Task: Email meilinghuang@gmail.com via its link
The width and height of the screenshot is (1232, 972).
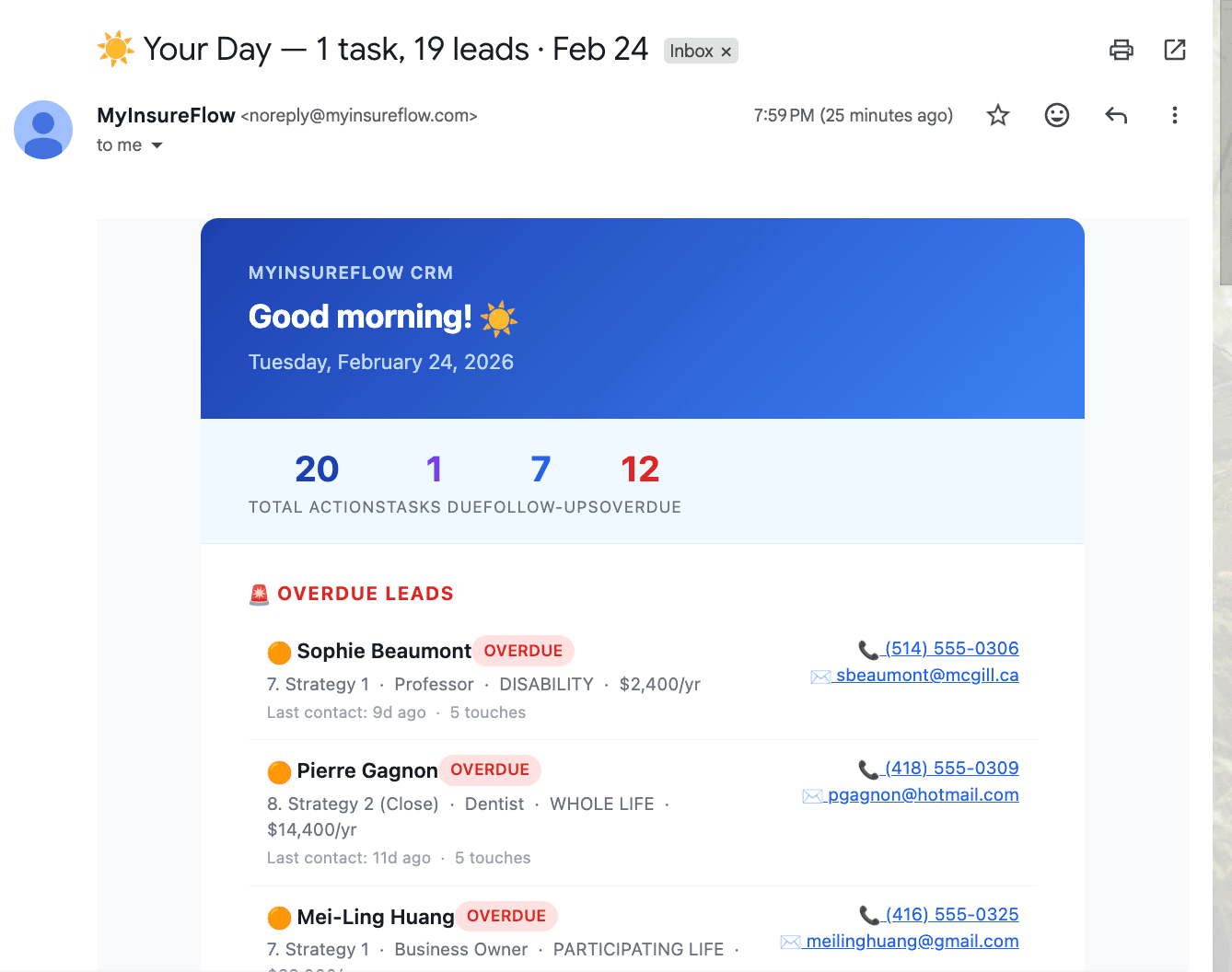Action: [x=912, y=941]
